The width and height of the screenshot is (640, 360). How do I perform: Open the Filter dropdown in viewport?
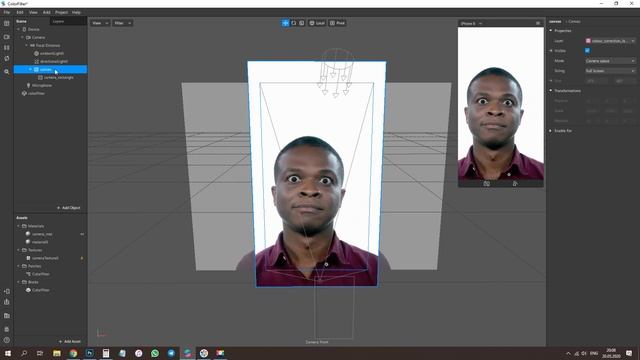tap(122, 23)
